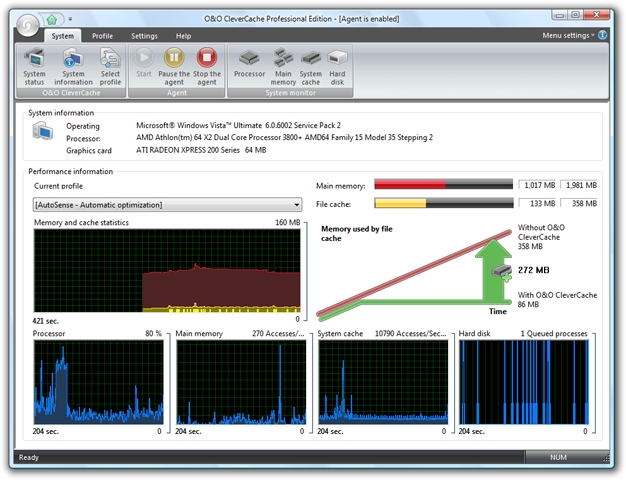The image size is (626, 480).
Task: Click the Memory and cache statistics graph
Action: 167,270
